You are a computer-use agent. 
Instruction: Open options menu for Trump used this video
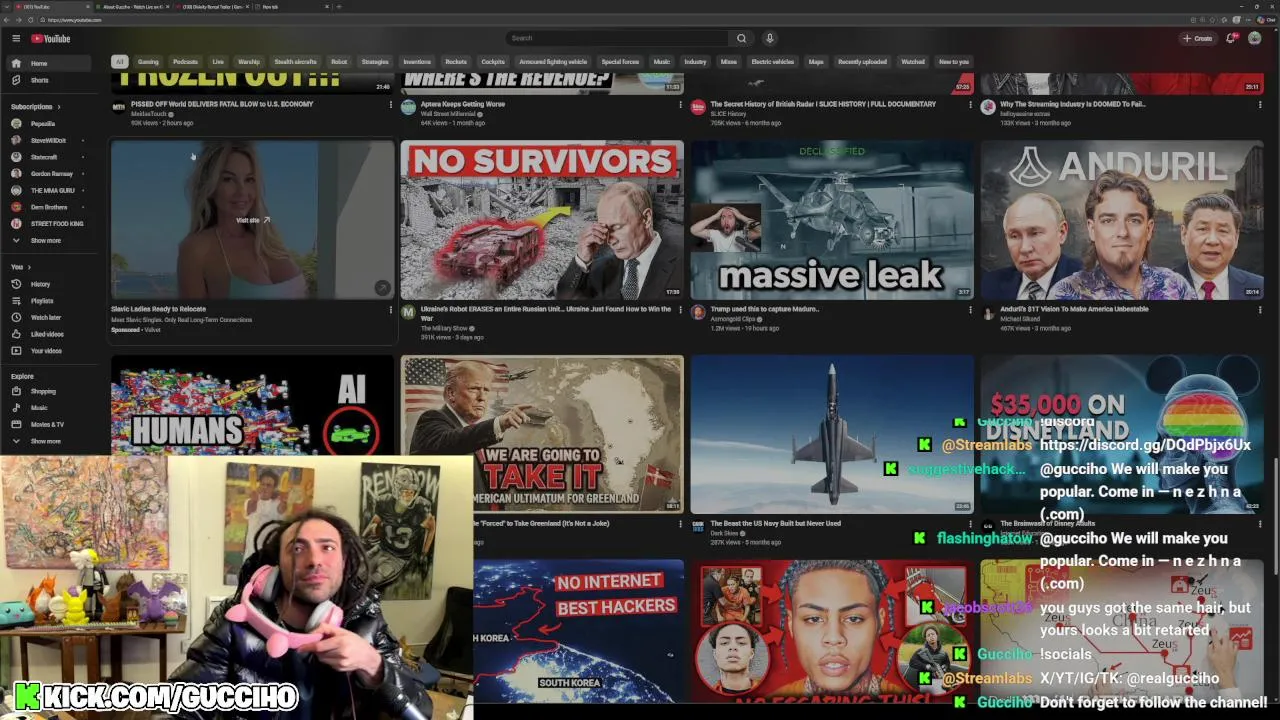click(x=970, y=310)
